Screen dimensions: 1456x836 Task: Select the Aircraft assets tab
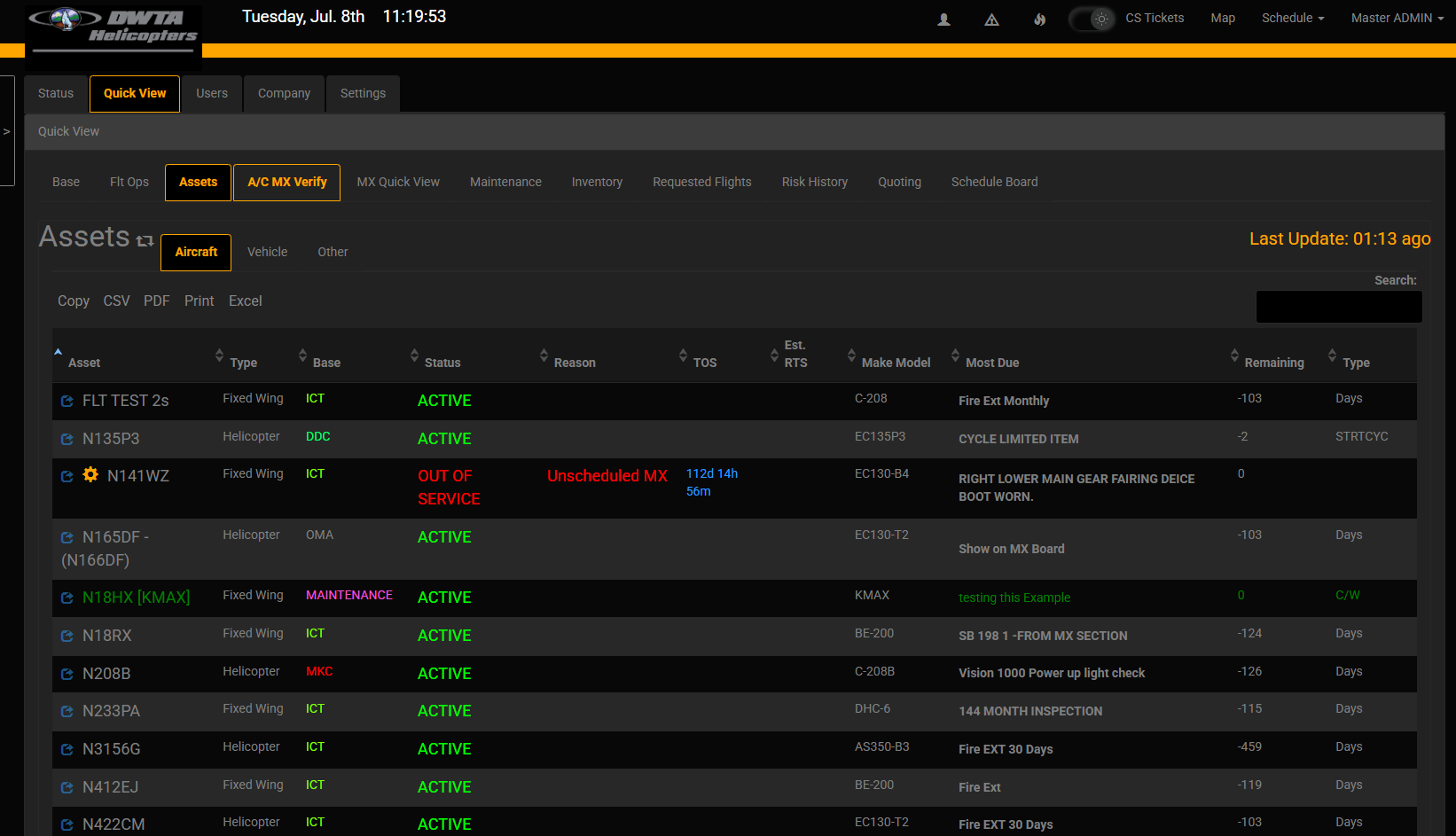point(196,252)
